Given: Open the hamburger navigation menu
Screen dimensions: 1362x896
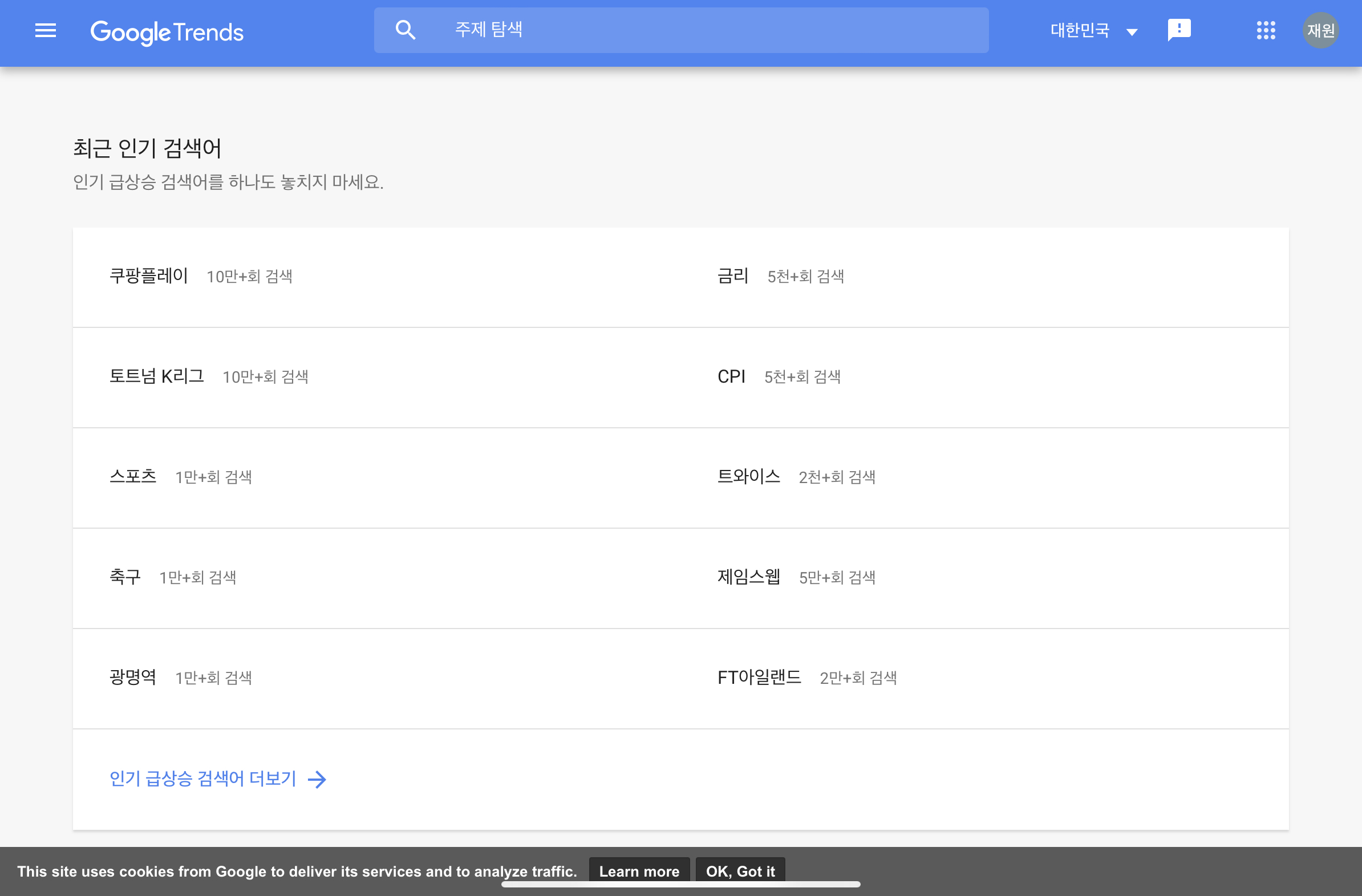Looking at the screenshot, I should click(45, 30).
